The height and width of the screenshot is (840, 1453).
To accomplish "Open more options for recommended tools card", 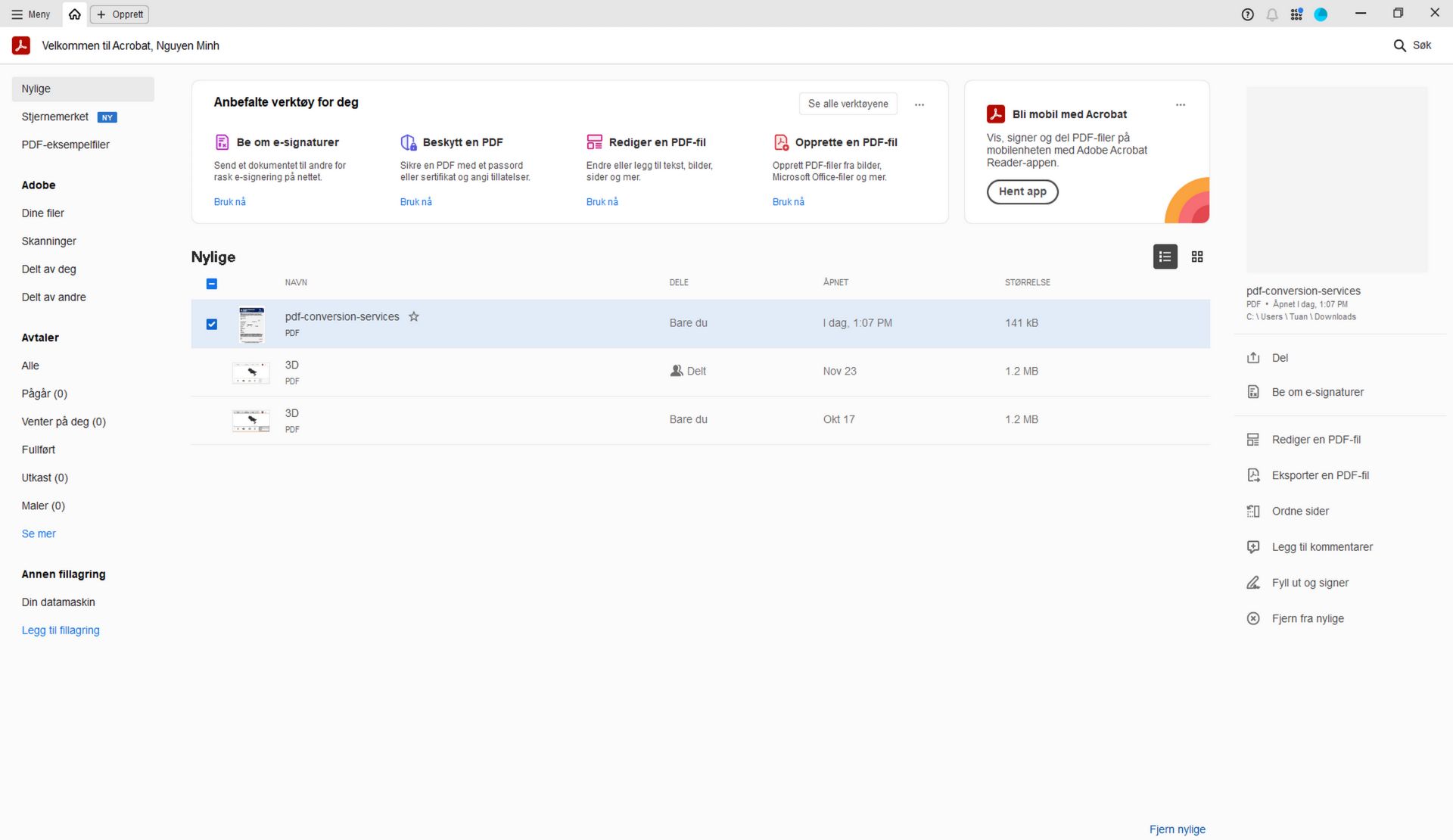I will [919, 104].
